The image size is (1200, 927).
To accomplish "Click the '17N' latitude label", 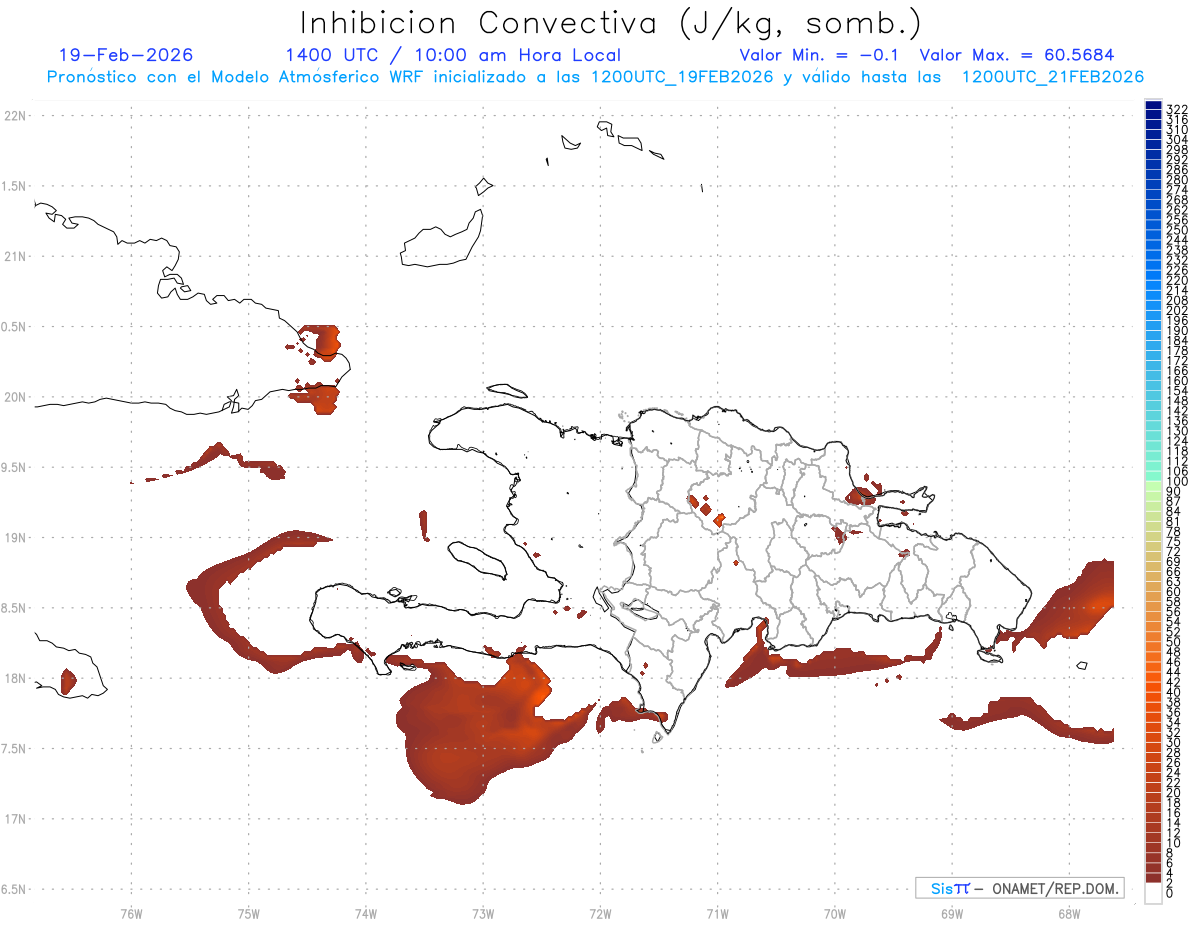I will pyautogui.click(x=14, y=819).
